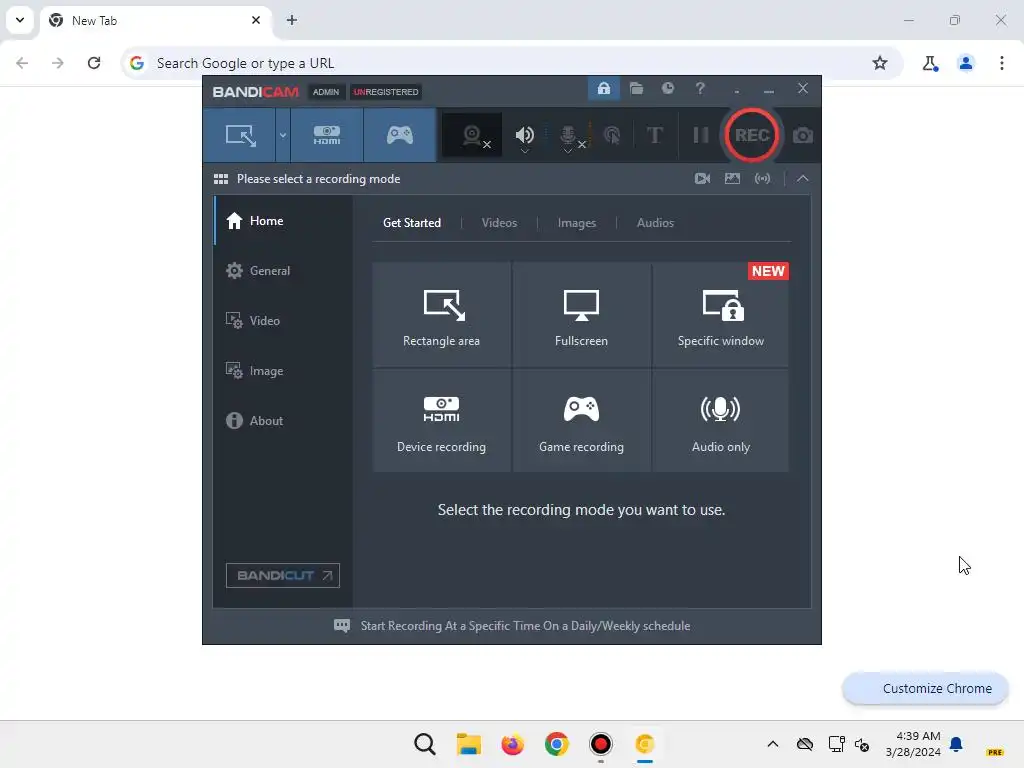The width and height of the screenshot is (1024, 768).
Task: Choose Game recording mode tile
Action: coord(581,421)
